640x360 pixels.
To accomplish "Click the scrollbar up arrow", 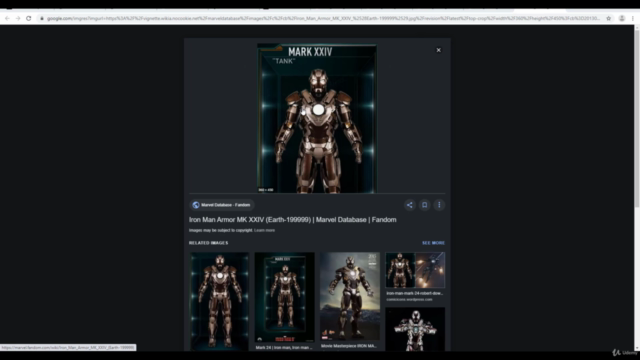I will [x=637, y=27].
